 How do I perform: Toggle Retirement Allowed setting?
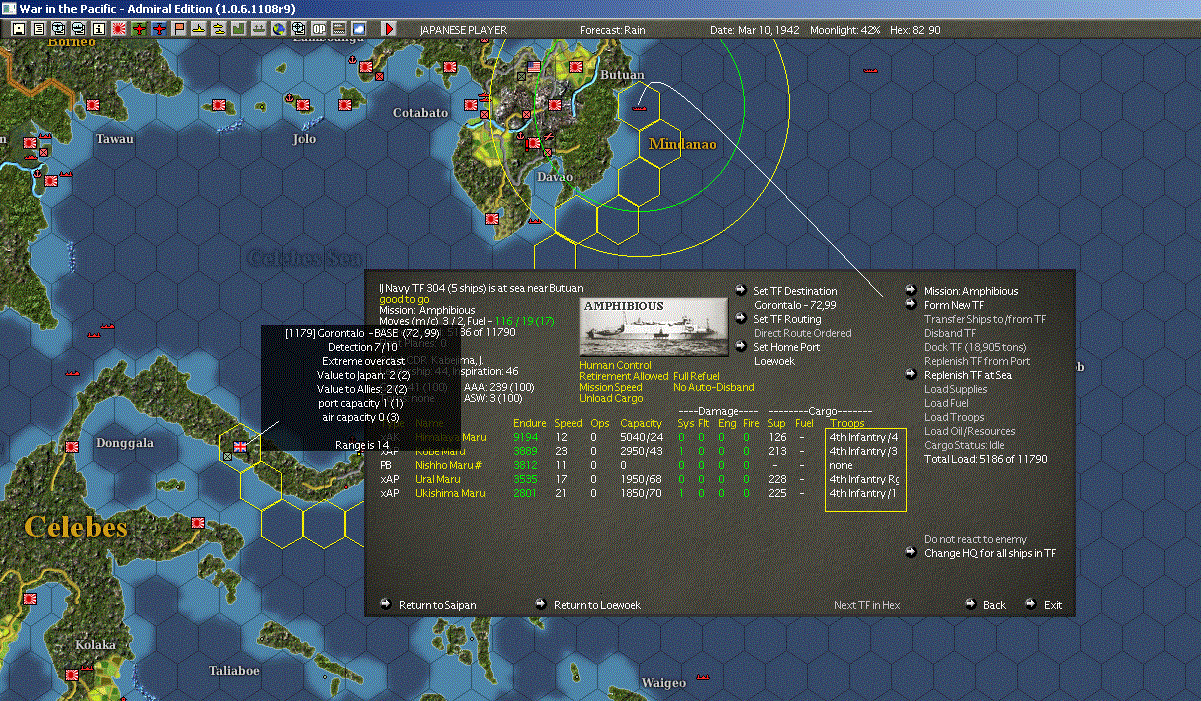623,377
